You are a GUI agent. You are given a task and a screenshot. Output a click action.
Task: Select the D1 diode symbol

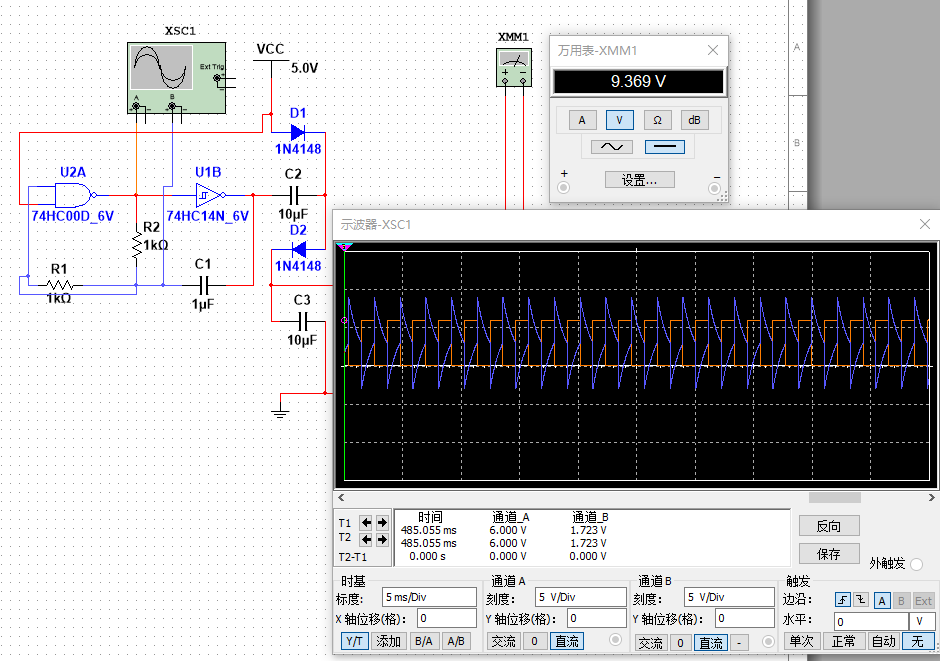pos(297,132)
